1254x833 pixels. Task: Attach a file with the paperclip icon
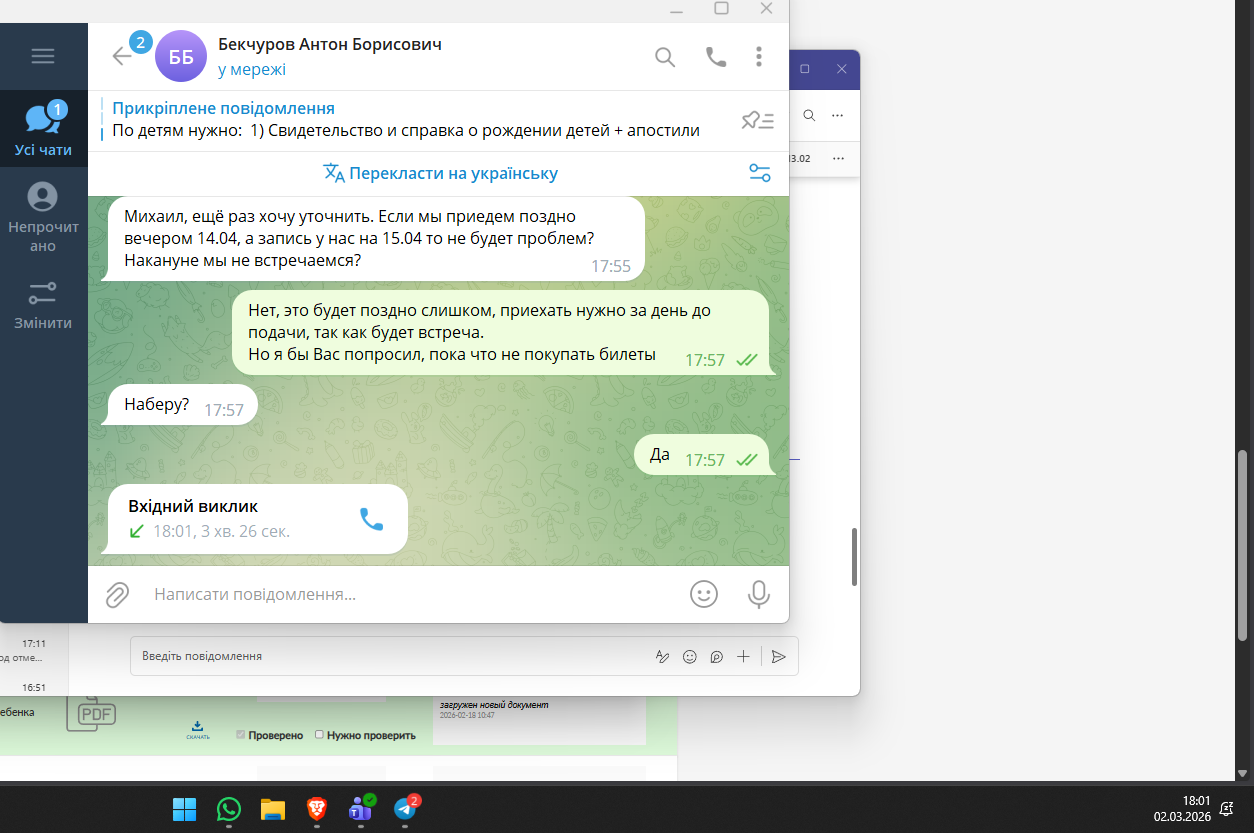pos(117,594)
